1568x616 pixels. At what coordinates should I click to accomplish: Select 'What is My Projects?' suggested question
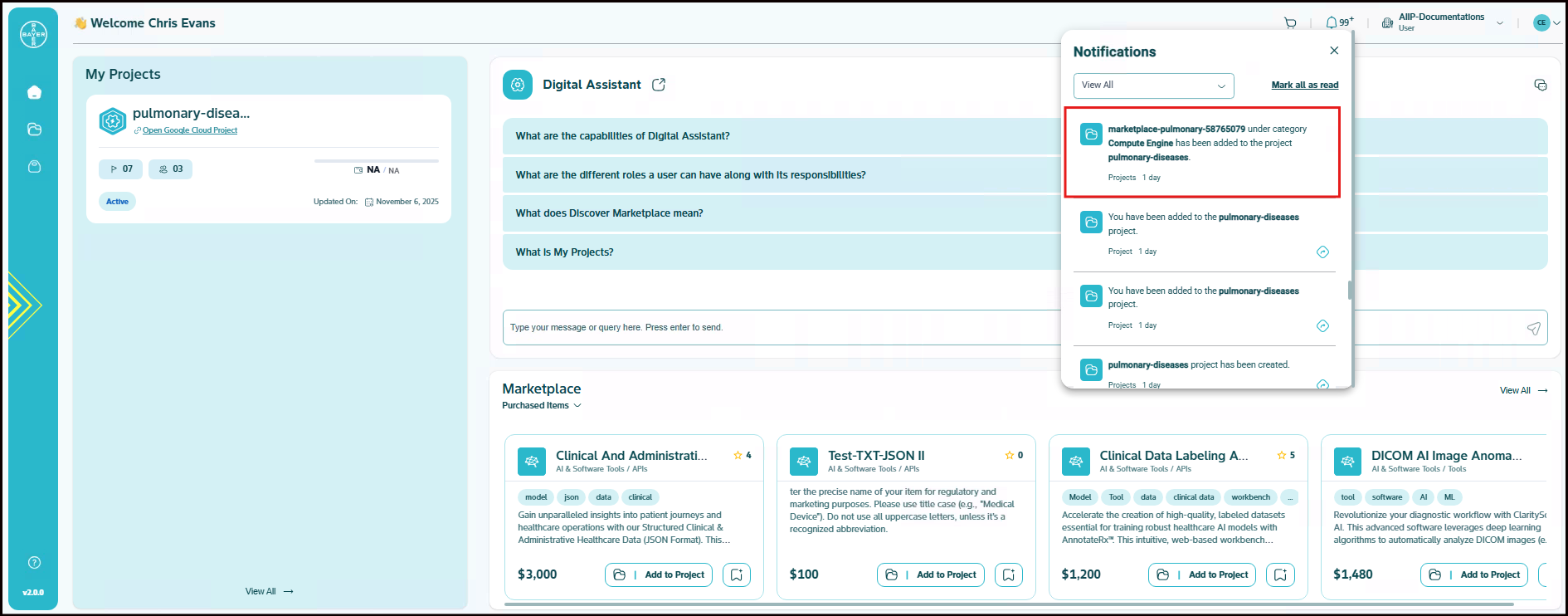(564, 252)
